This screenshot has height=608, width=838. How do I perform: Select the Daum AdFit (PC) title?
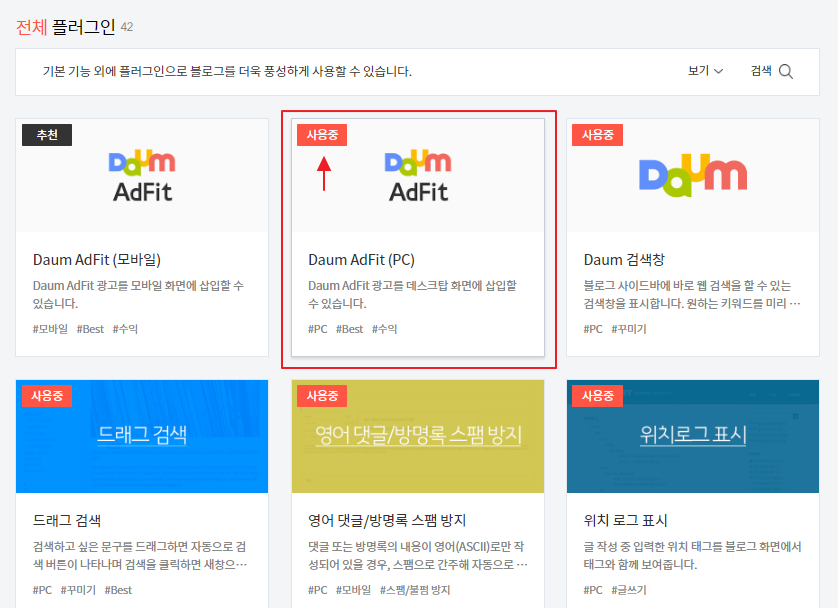click(x=361, y=260)
